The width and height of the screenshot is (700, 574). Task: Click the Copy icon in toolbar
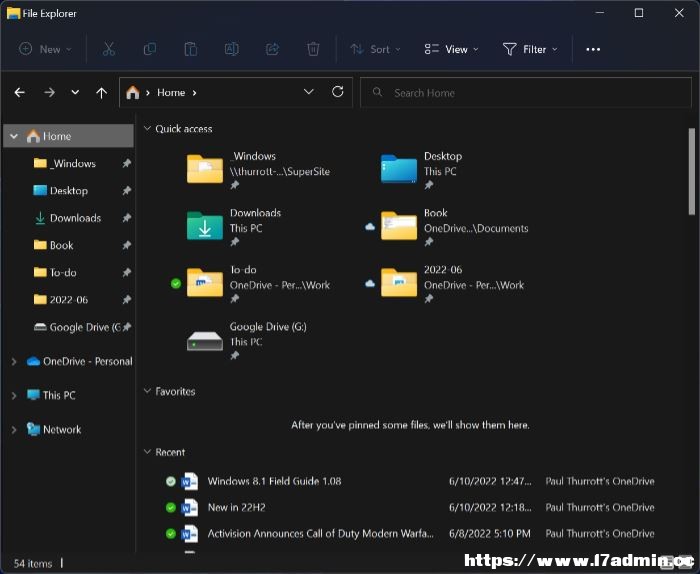[x=150, y=49]
